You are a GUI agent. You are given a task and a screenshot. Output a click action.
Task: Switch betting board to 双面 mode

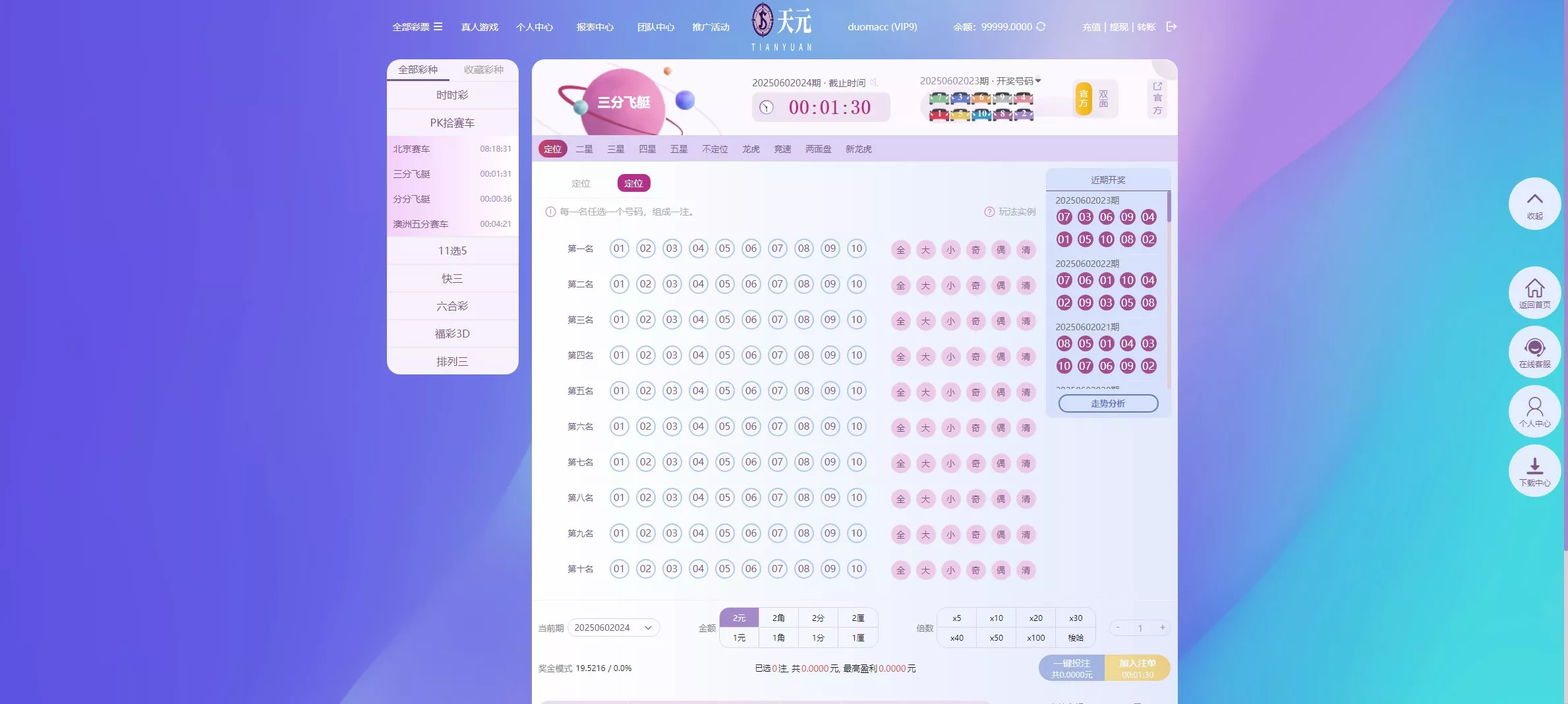coord(1105,98)
